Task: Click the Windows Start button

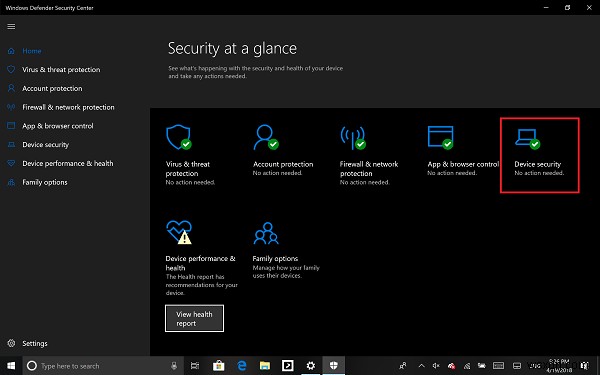Action: point(11,366)
